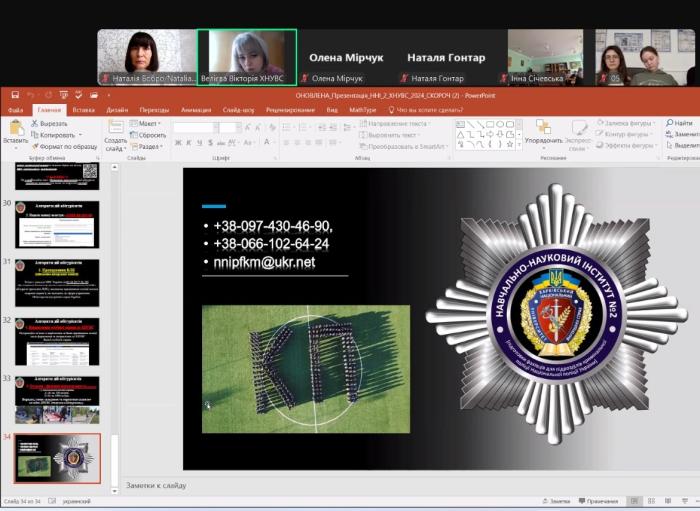Click Формат по образцу format painter
The height and width of the screenshot is (511, 700).
[66, 146]
